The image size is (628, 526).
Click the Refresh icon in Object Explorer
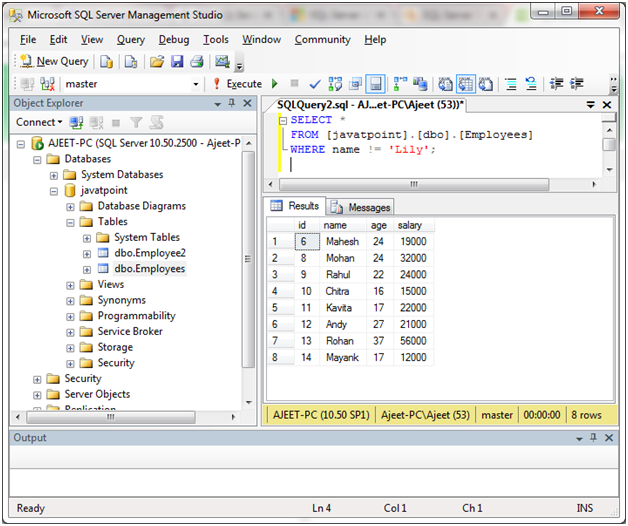[x=157, y=122]
